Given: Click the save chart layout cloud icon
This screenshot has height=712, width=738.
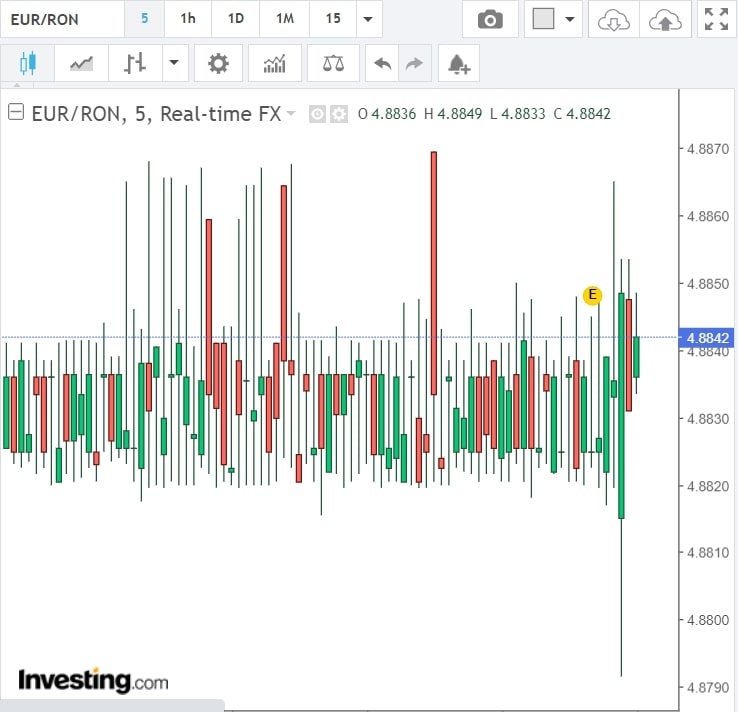Looking at the screenshot, I should click(x=662, y=19).
